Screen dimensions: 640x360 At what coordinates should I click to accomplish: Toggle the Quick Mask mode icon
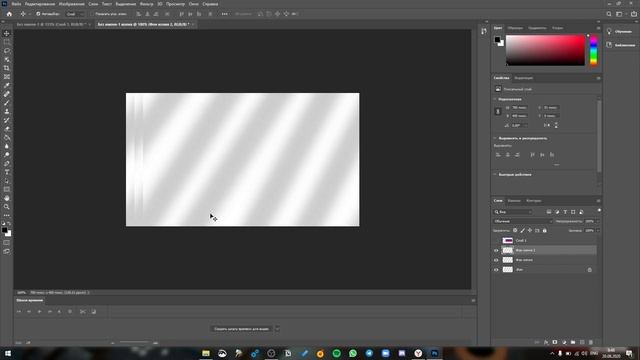[7, 243]
